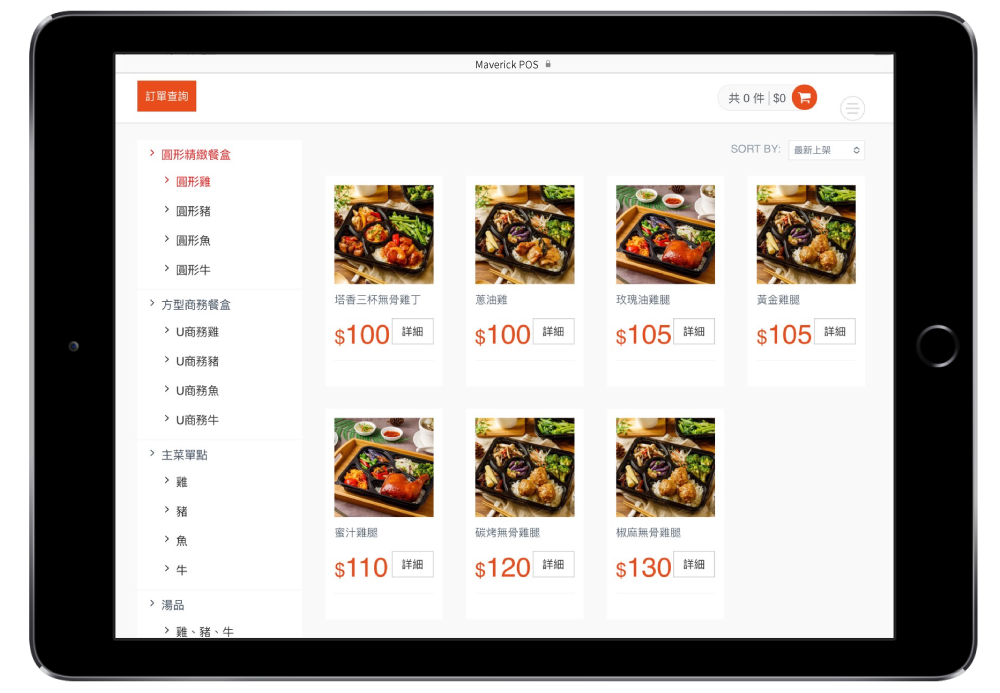Select the 圓形雞 subcategory
The width and height of the screenshot is (1000, 693).
pyautogui.click(x=193, y=182)
